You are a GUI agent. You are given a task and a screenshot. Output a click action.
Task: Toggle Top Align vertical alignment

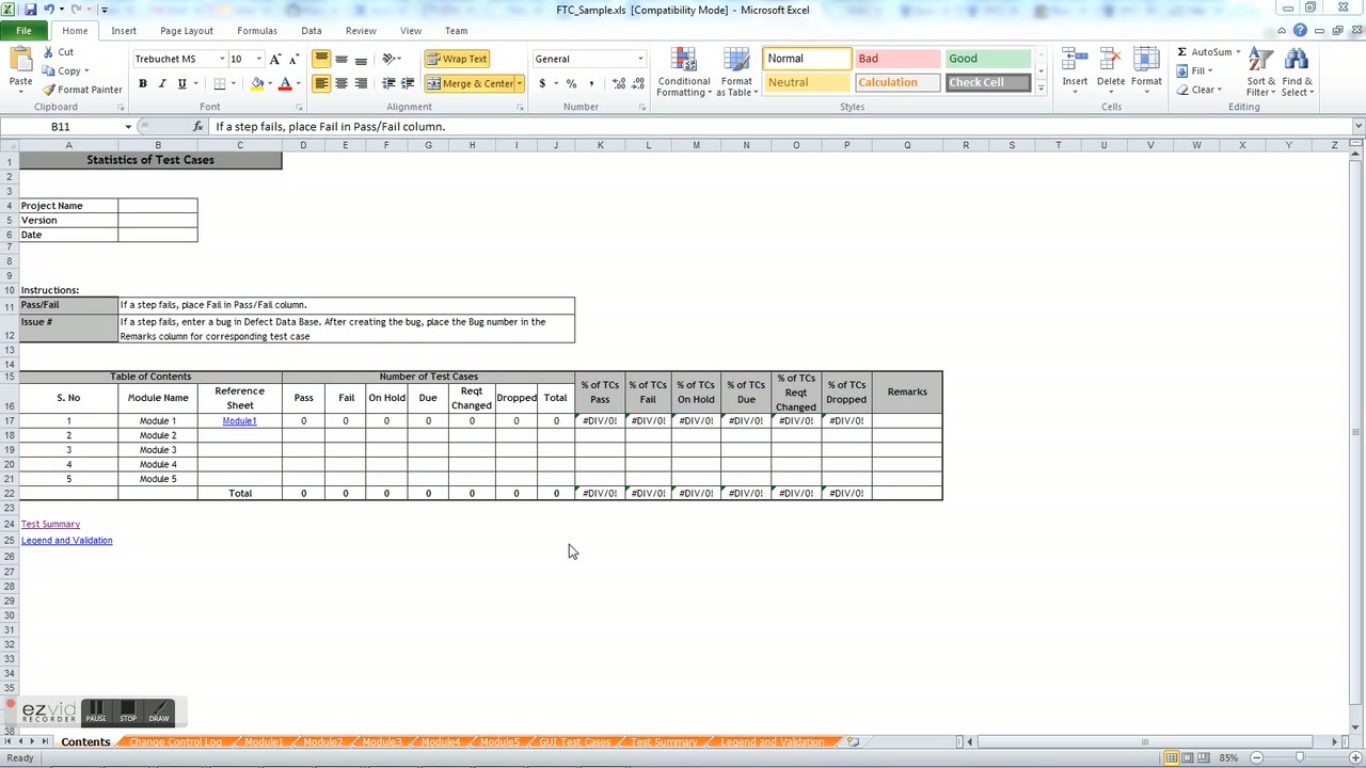(x=322, y=59)
